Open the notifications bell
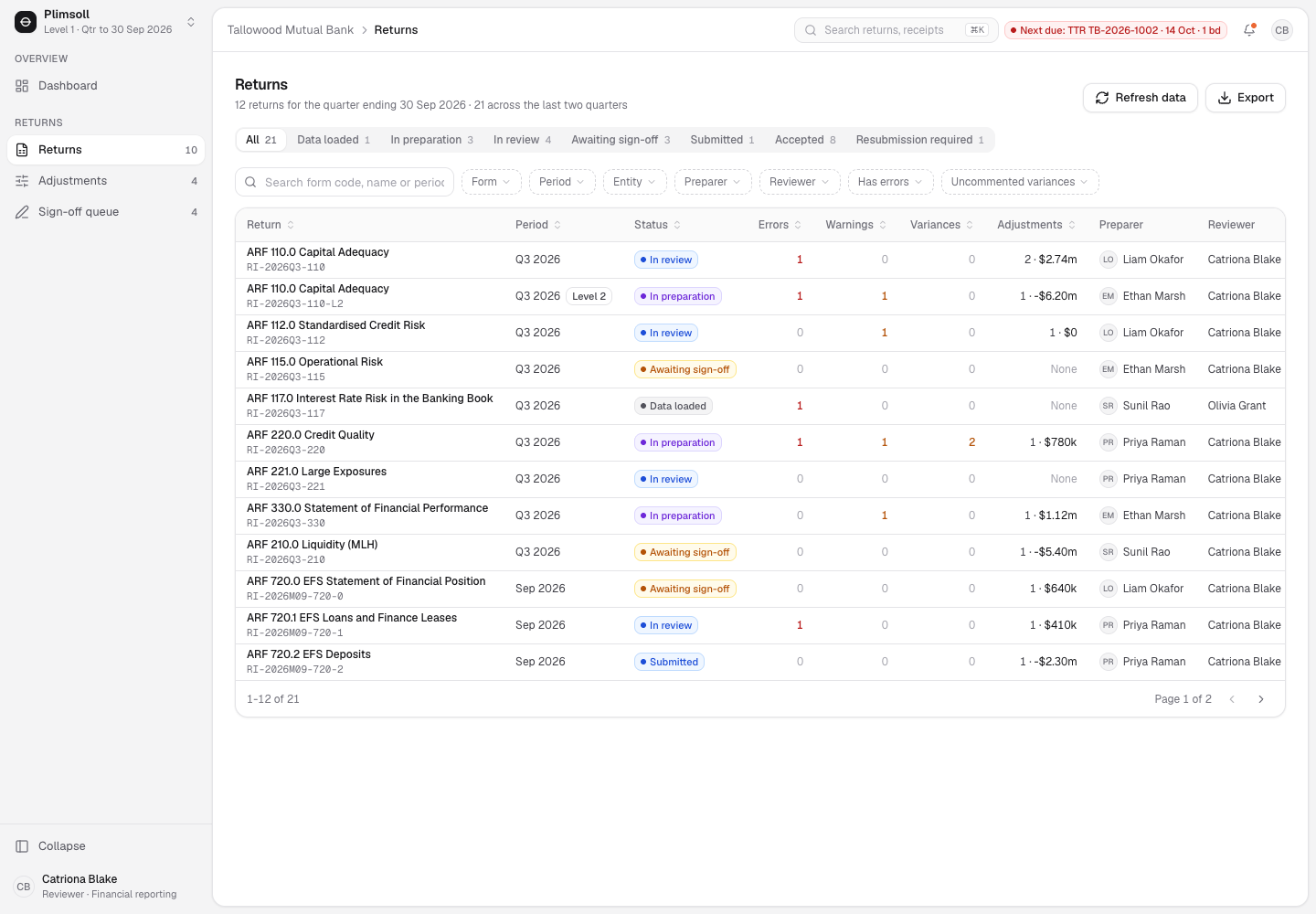Screen dimensions: 1316x914 (1249, 30)
